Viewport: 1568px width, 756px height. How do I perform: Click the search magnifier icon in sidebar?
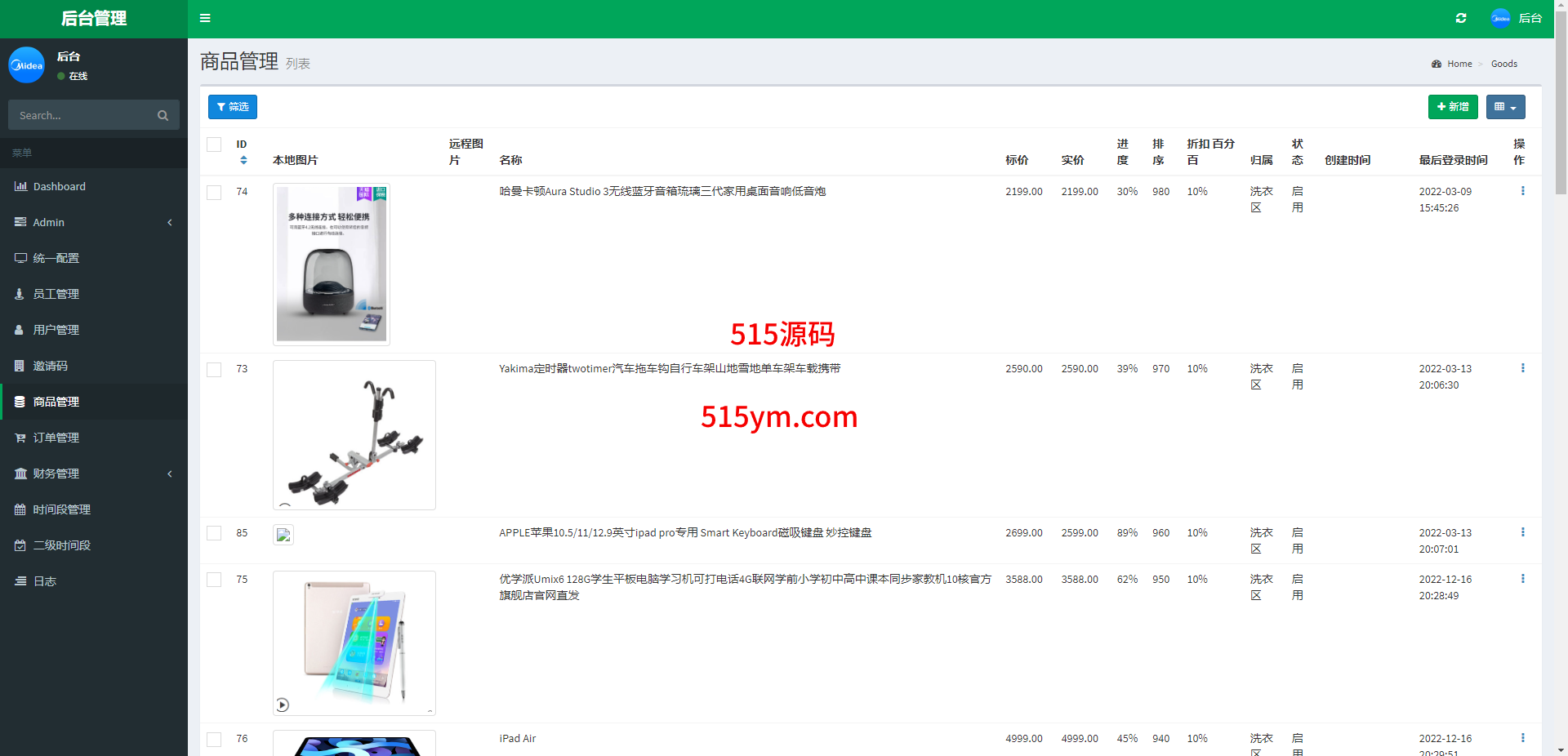163,116
